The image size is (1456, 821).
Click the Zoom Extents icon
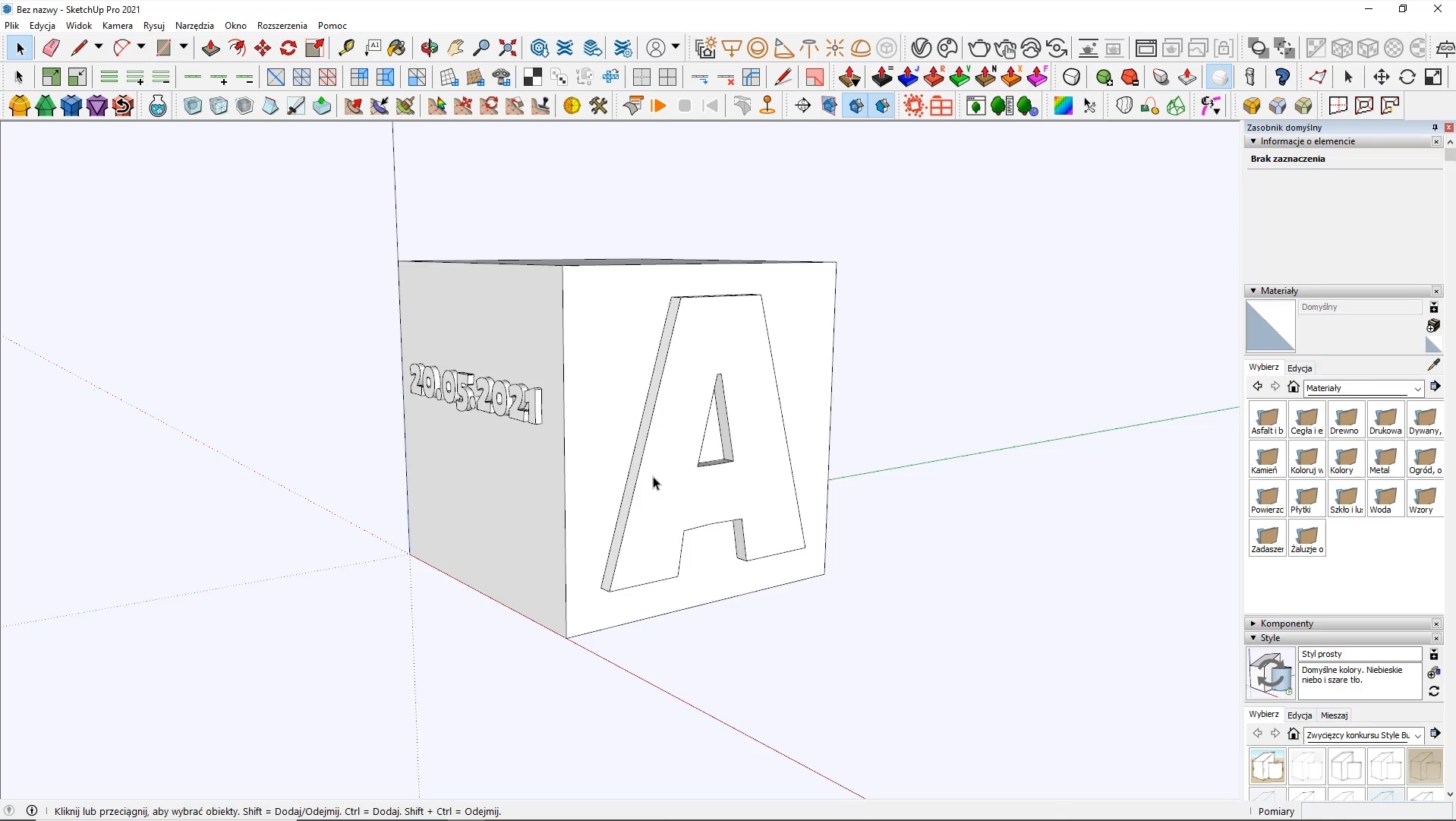pos(509,48)
